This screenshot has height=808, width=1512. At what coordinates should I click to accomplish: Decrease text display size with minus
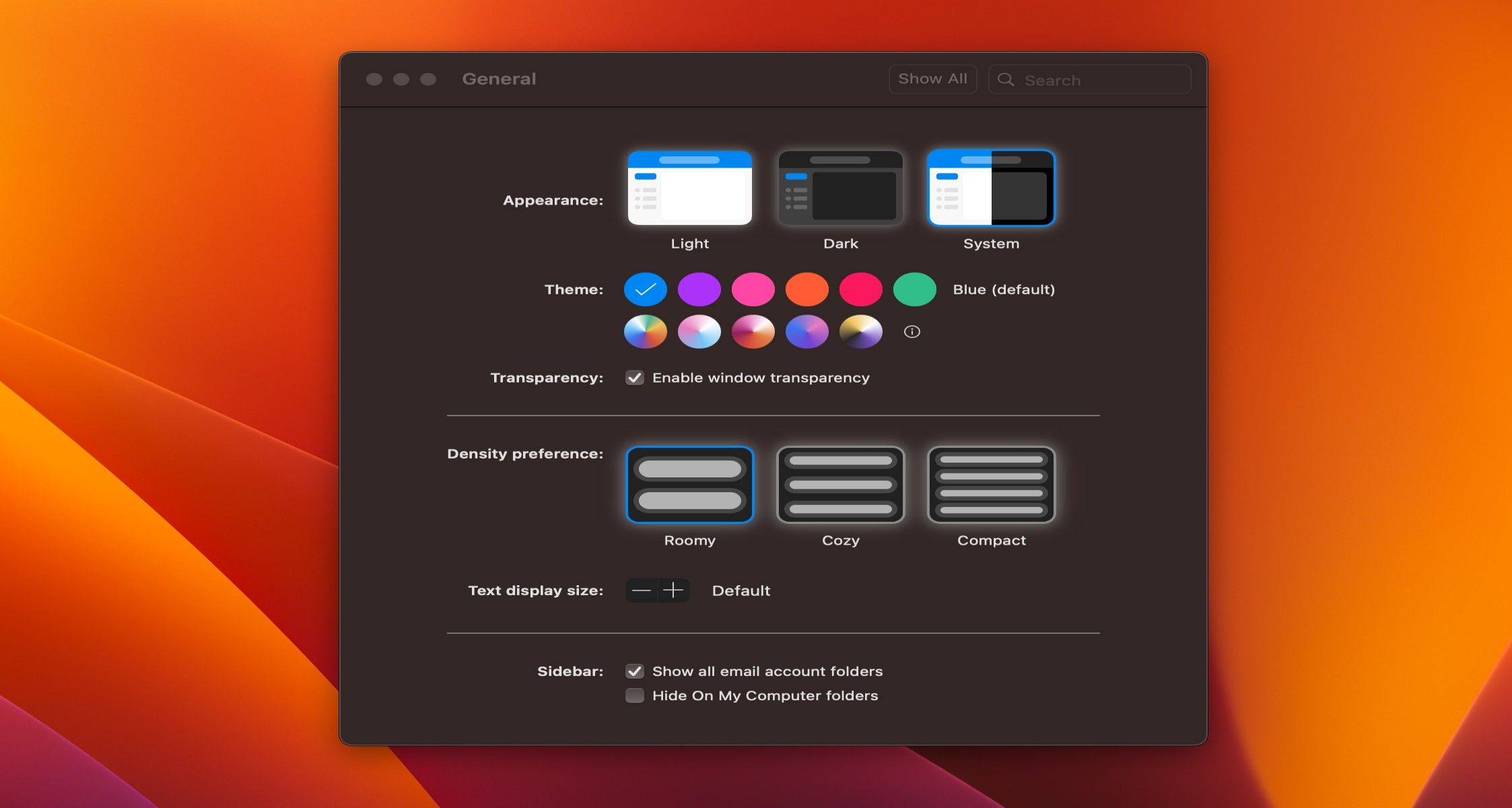[x=642, y=590]
